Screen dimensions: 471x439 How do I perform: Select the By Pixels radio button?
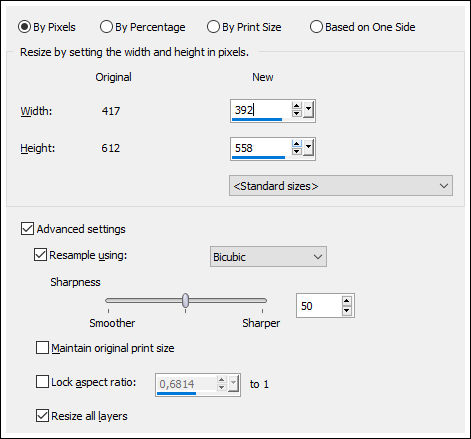click(47, 27)
